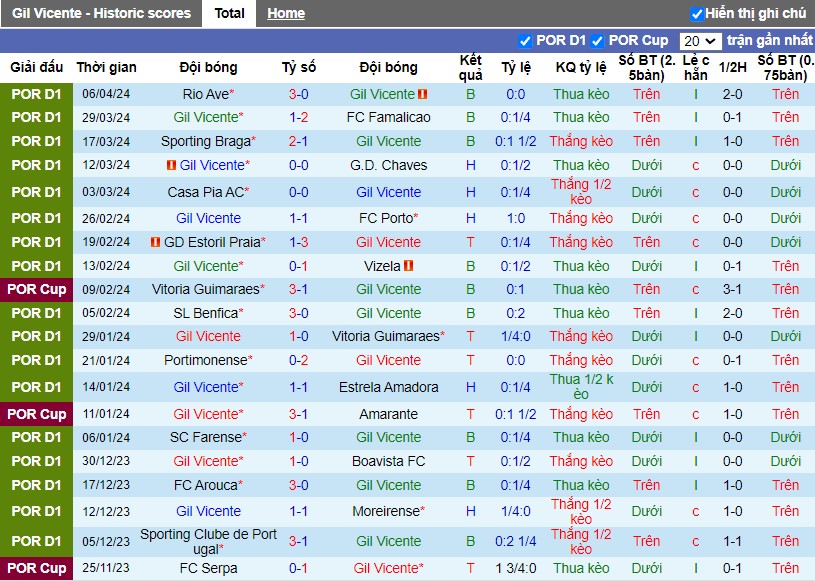
Task: Select Portimonense team name
Action: point(206,360)
